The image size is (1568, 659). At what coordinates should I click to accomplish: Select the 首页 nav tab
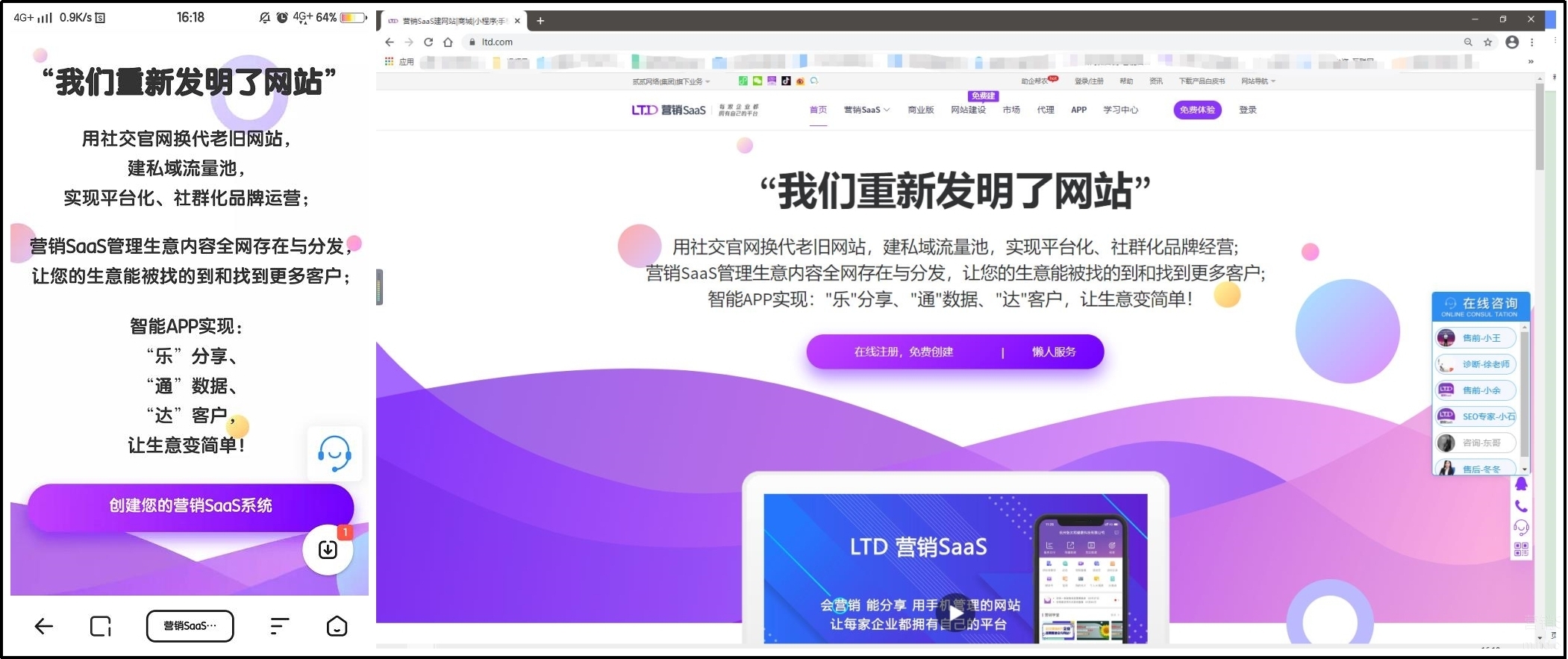(819, 110)
